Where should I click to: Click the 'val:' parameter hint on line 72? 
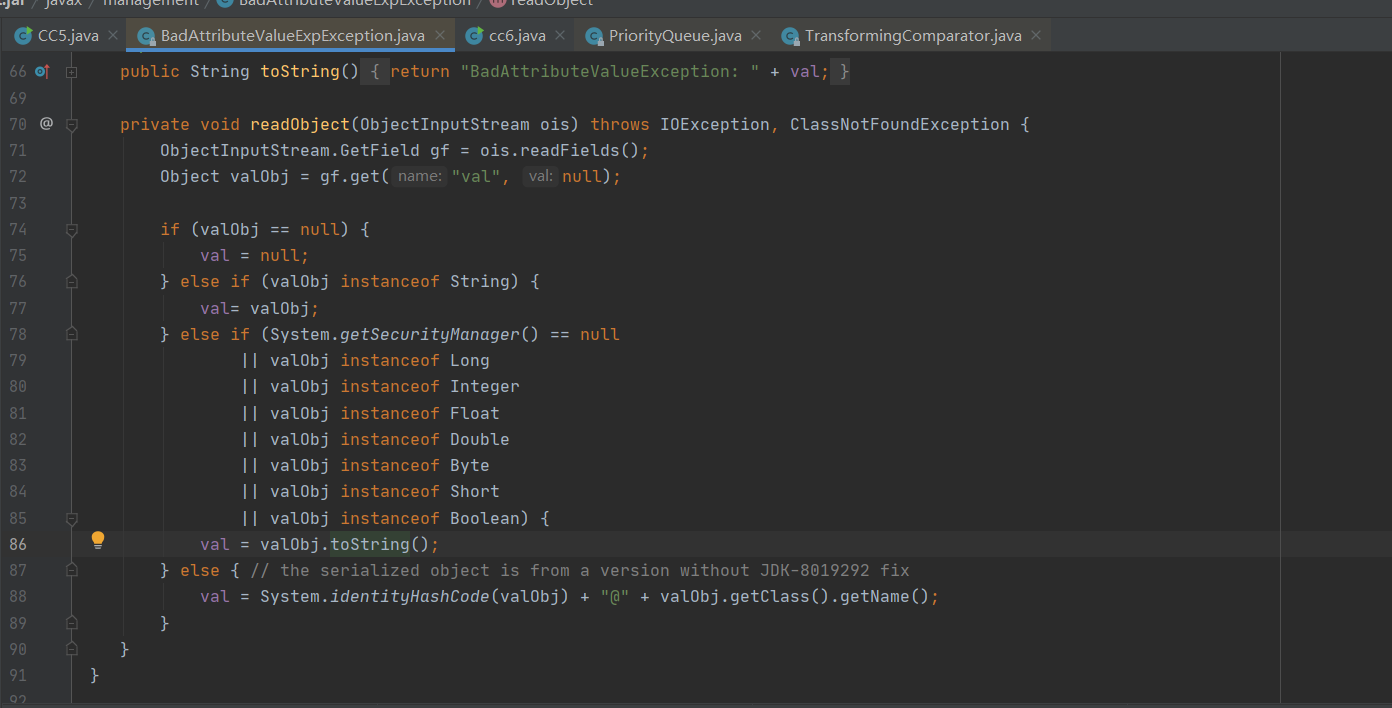540,177
